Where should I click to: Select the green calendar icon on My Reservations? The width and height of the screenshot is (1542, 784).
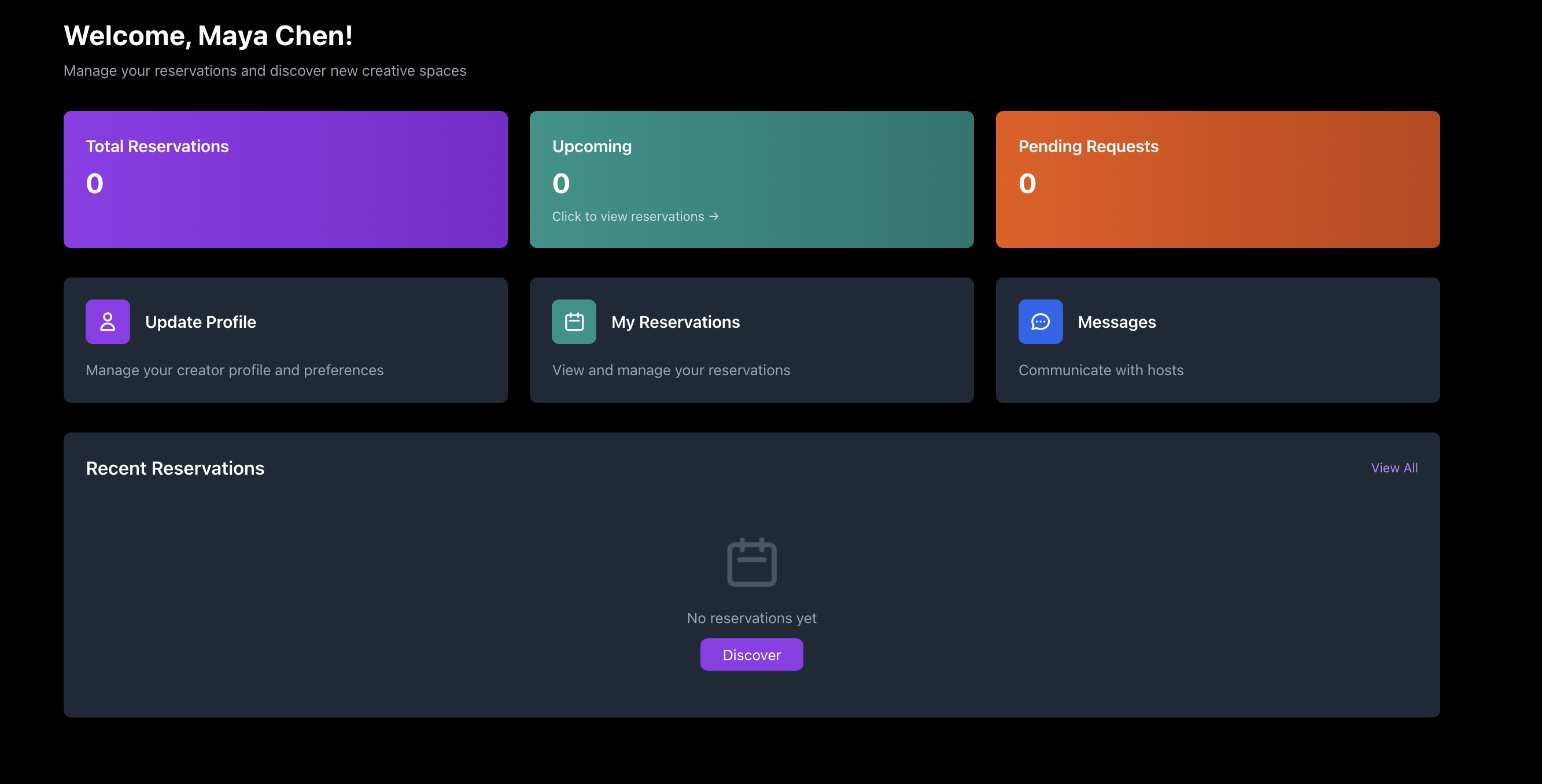click(x=573, y=321)
